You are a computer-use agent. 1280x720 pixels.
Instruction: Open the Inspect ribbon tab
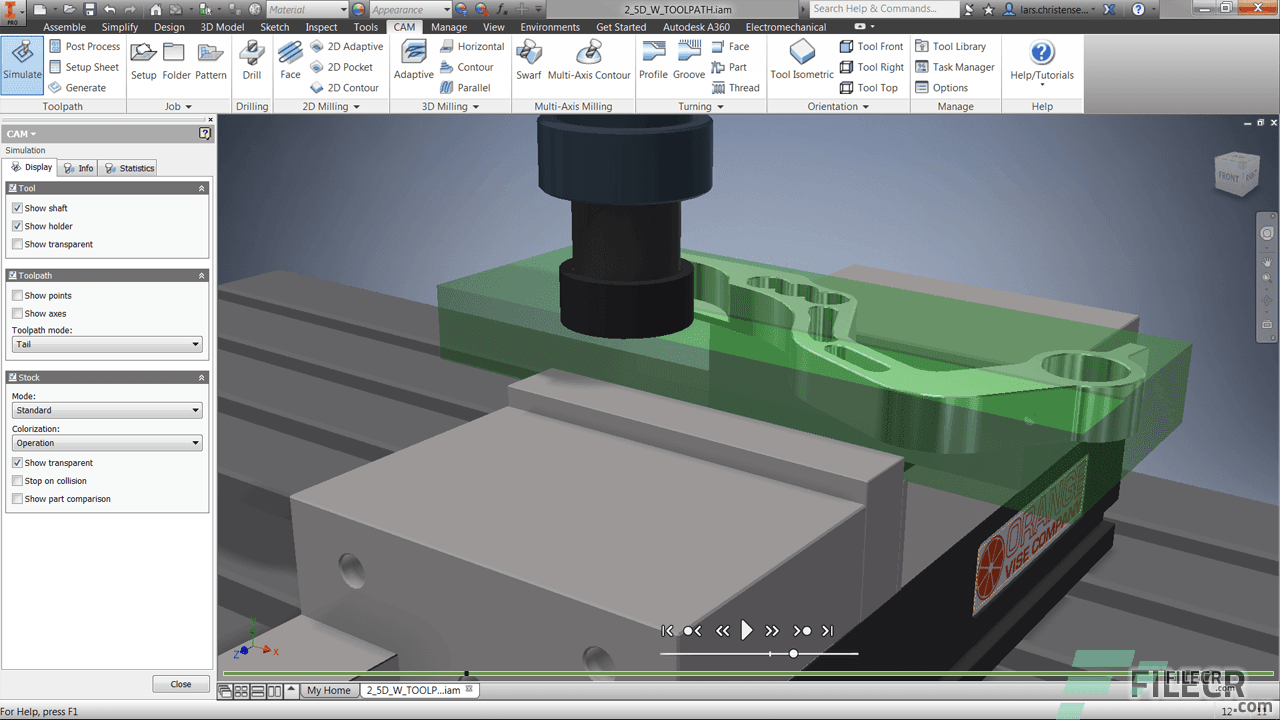click(x=321, y=27)
